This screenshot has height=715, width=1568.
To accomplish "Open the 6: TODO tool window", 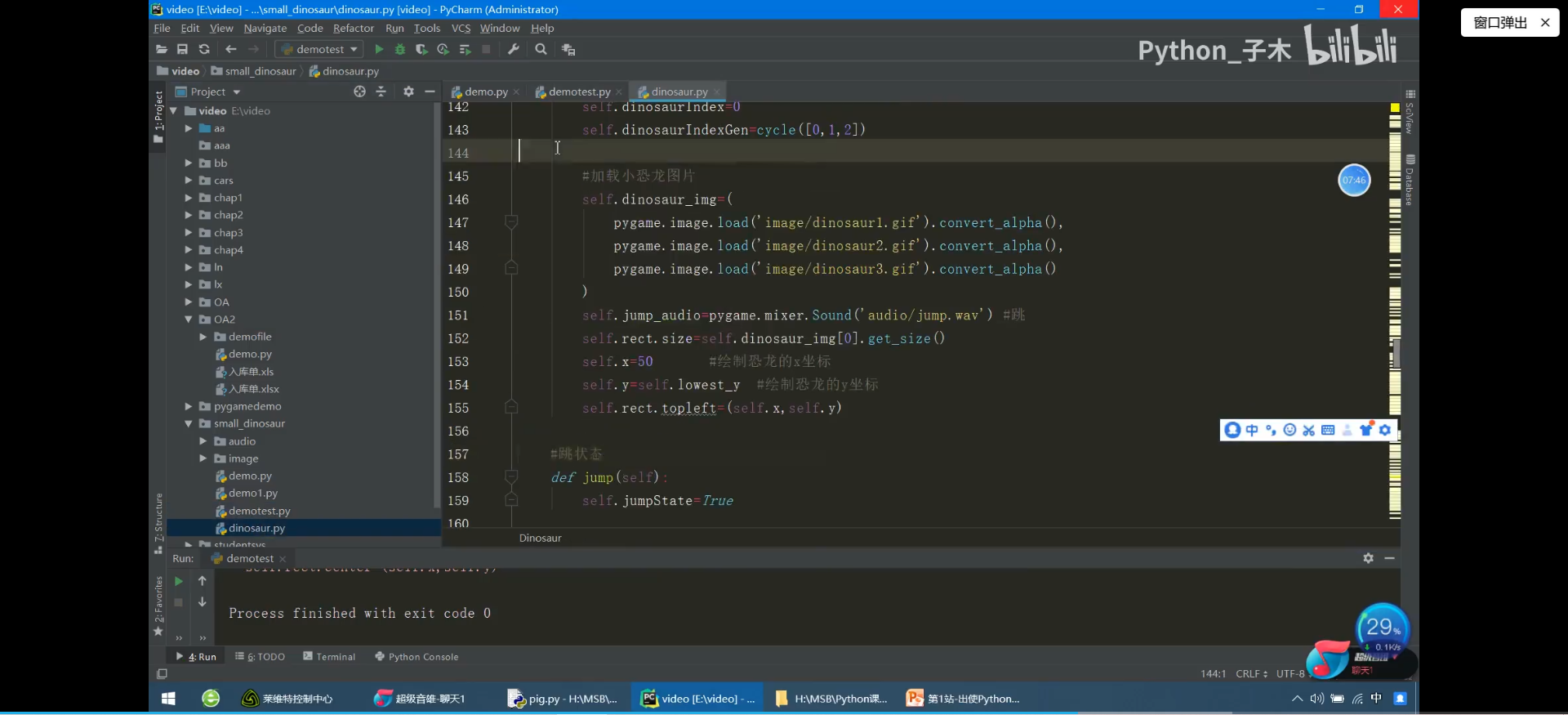I will (260, 656).
